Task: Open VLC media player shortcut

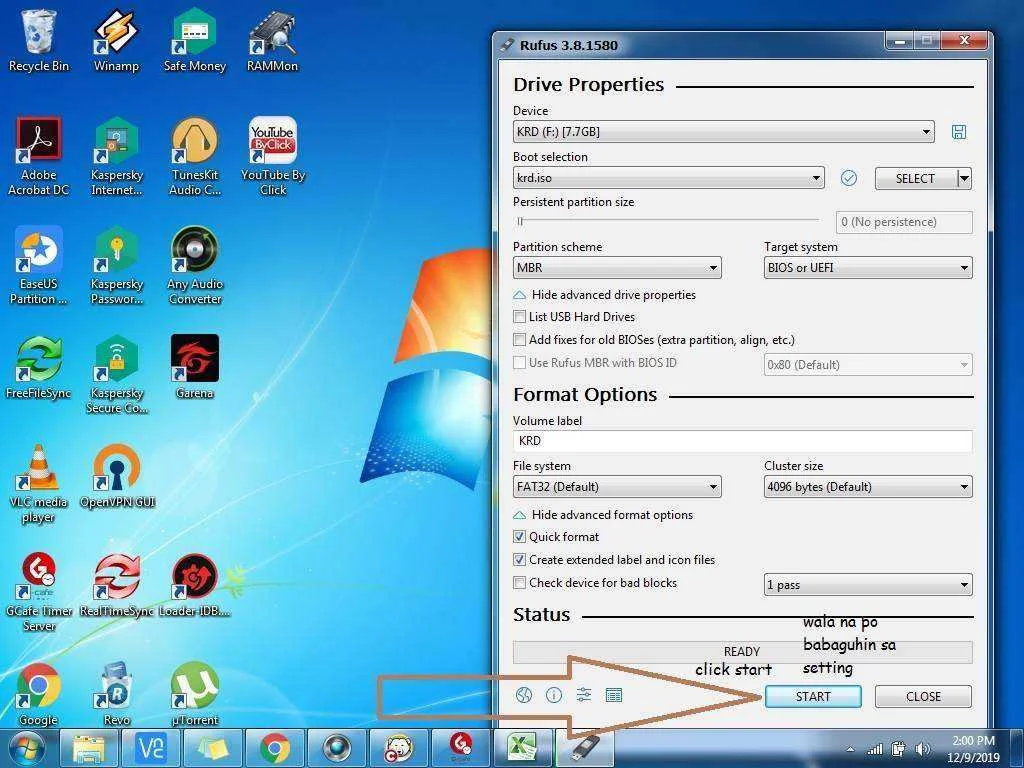Action: [x=39, y=484]
